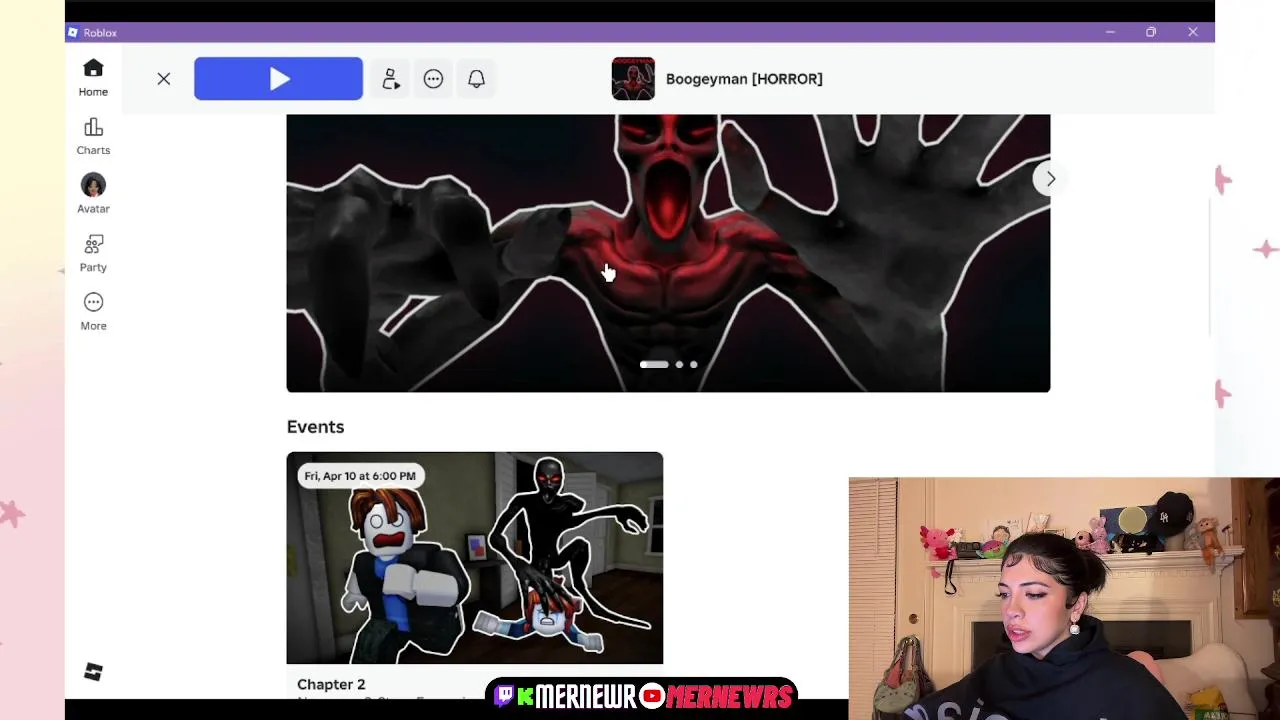Close the Boogeyman experience details page
This screenshot has height=720, width=1280.
tap(164, 79)
